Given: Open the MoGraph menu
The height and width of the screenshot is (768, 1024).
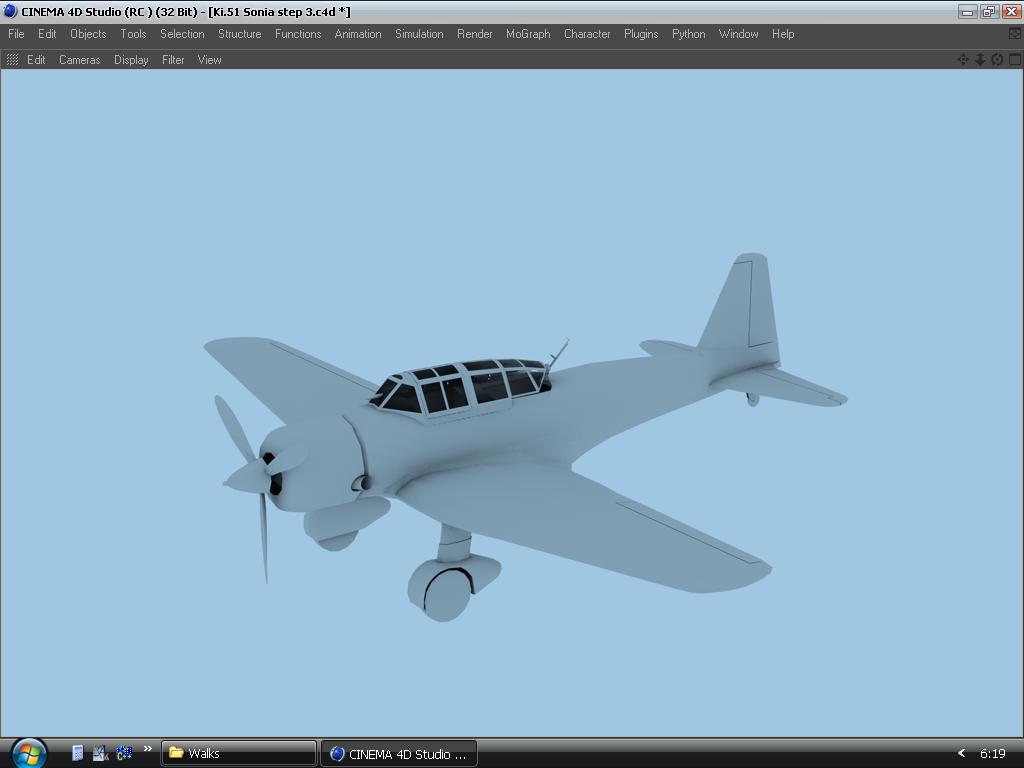Looking at the screenshot, I should (x=528, y=34).
